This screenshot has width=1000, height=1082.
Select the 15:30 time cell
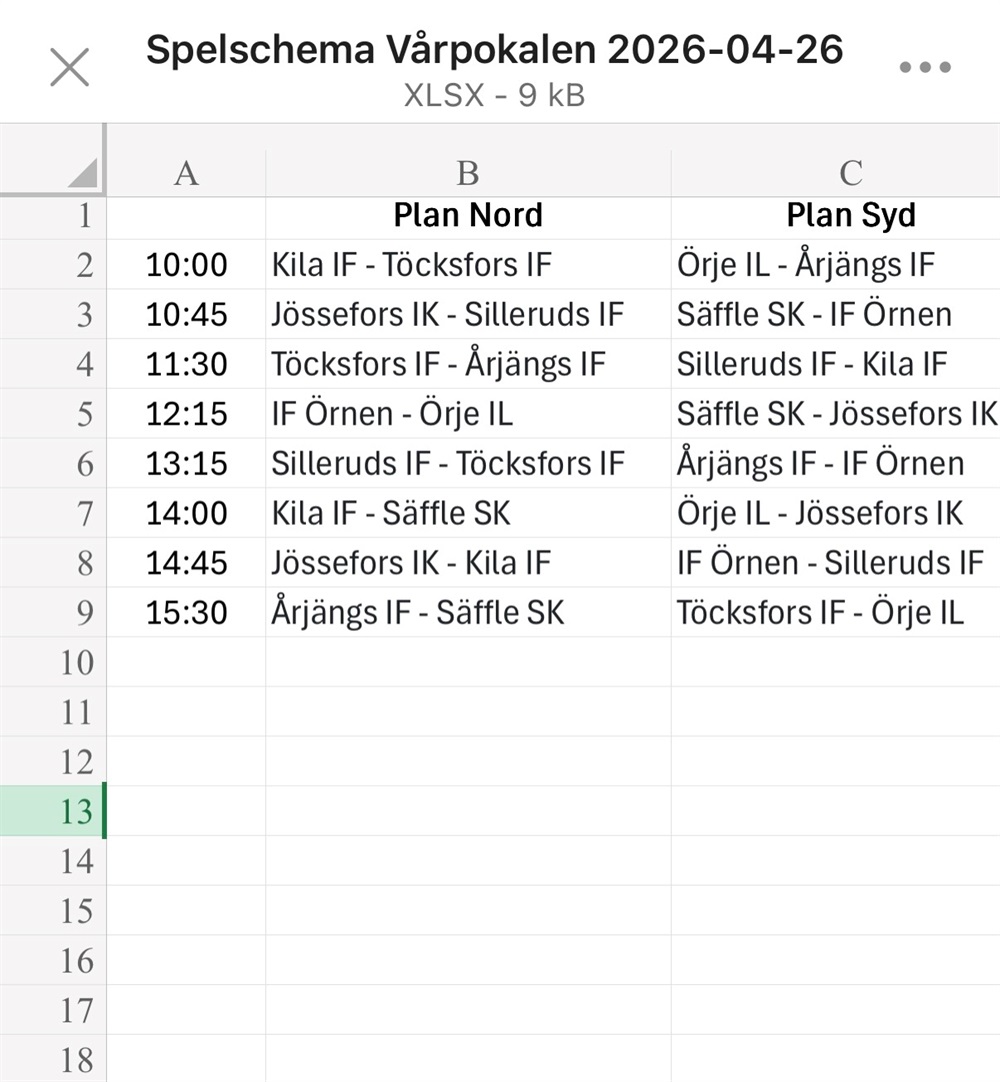point(187,612)
